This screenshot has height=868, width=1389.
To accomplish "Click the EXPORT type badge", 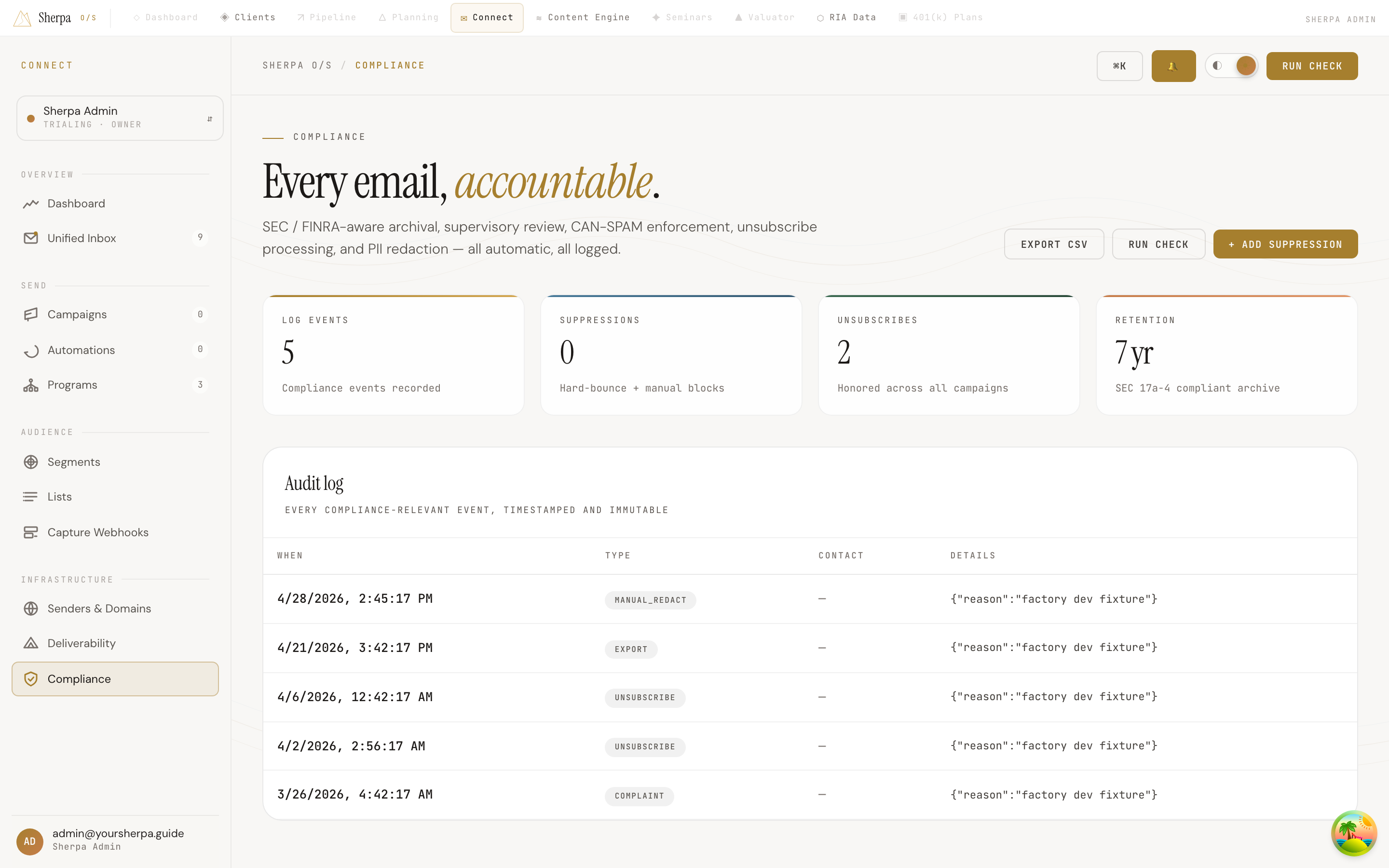I will tap(631, 649).
